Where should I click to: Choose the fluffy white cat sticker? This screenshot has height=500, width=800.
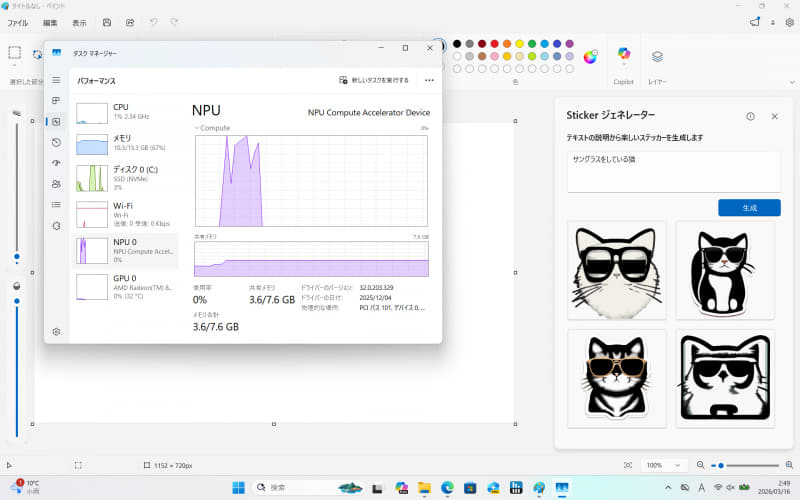(616, 270)
